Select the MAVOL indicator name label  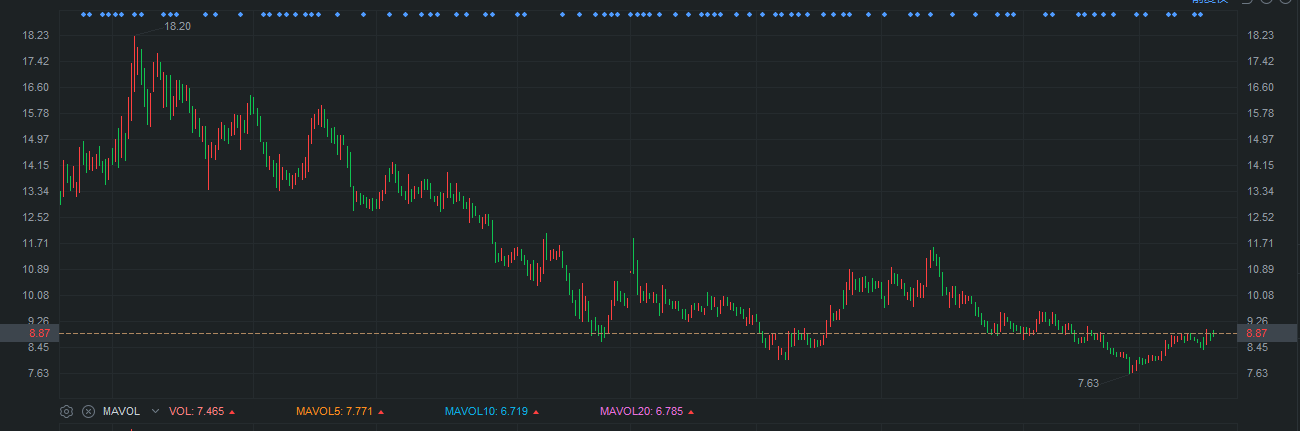pos(121,411)
